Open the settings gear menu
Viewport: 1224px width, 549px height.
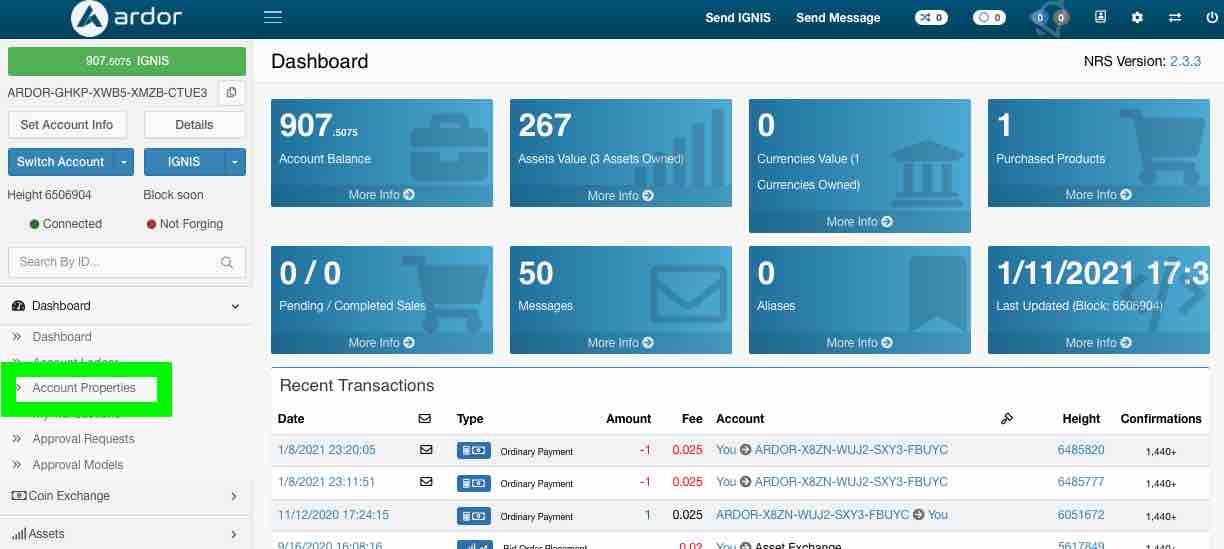pyautogui.click(x=1137, y=18)
